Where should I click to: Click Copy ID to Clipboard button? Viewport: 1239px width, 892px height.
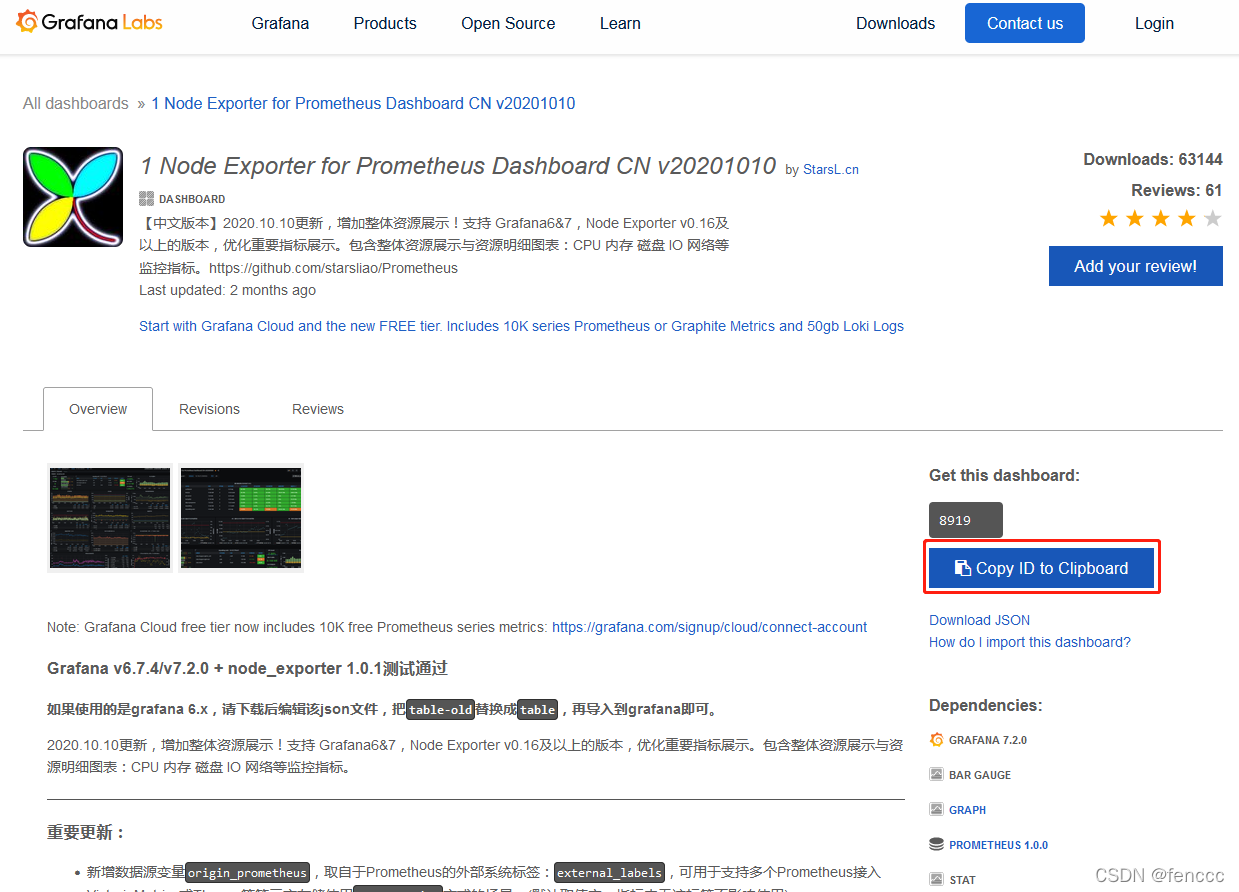1041,568
